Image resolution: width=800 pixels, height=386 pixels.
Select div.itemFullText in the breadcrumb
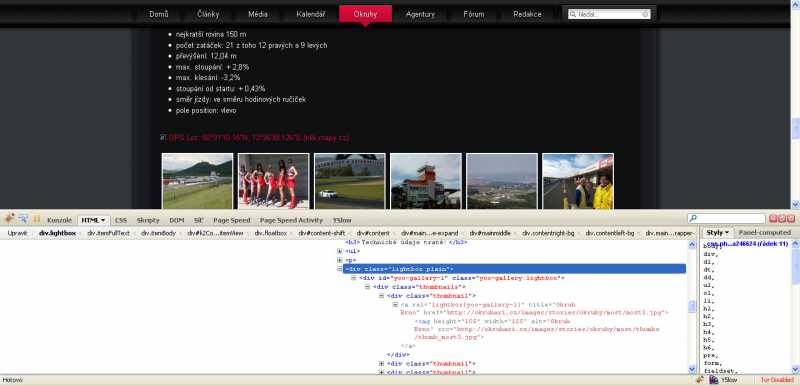(109, 233)
